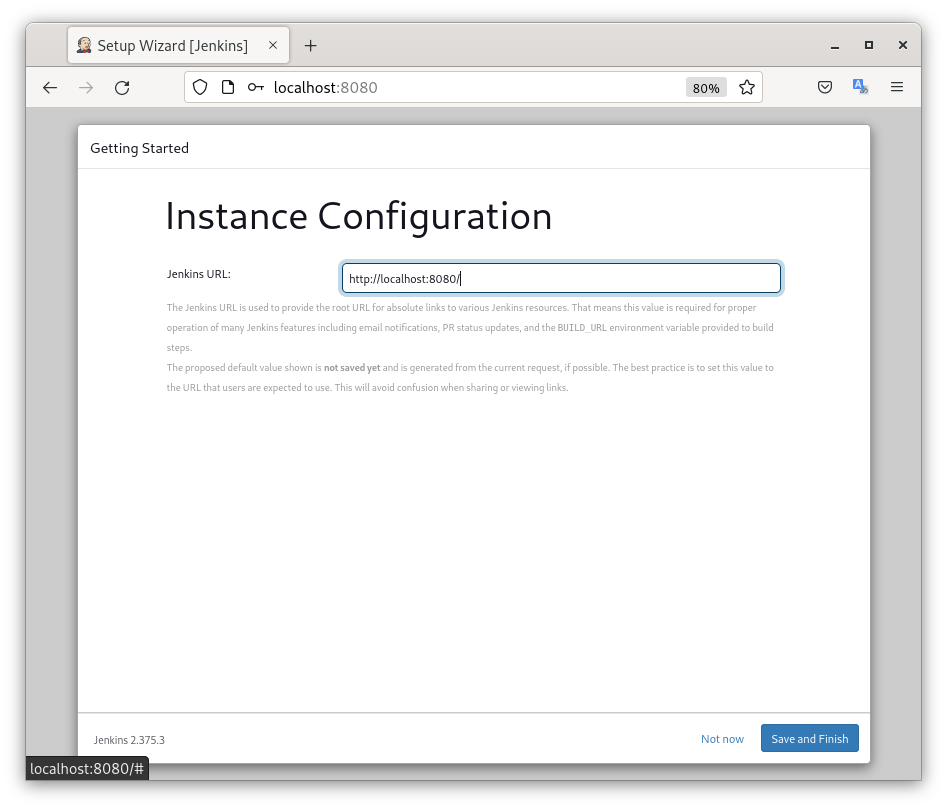947x809 pixels.
Task: Click the key icon in the address bar
Action: tap(256, 88)
